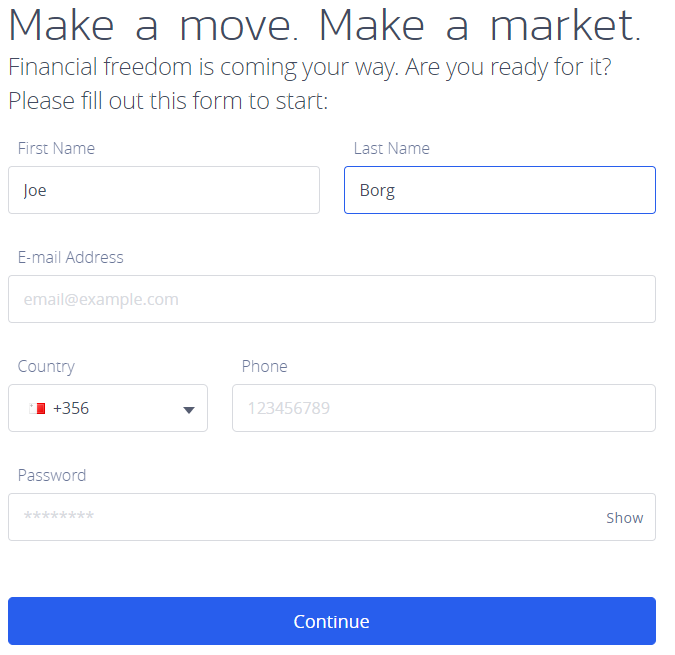The image size is (675, 655).
Task: Click the First Name label
Action: click(56, 148)
